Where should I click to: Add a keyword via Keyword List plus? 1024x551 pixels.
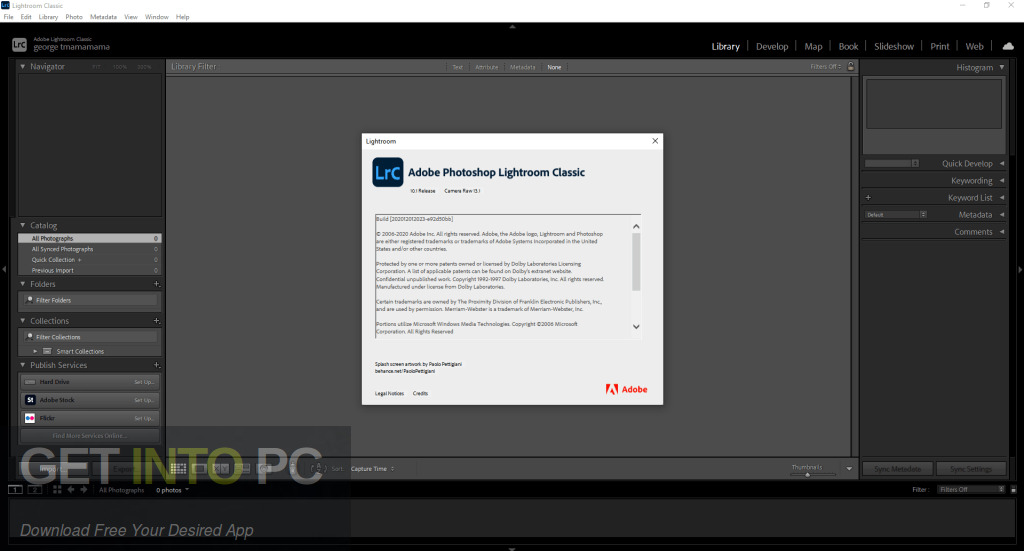point(868,197)
